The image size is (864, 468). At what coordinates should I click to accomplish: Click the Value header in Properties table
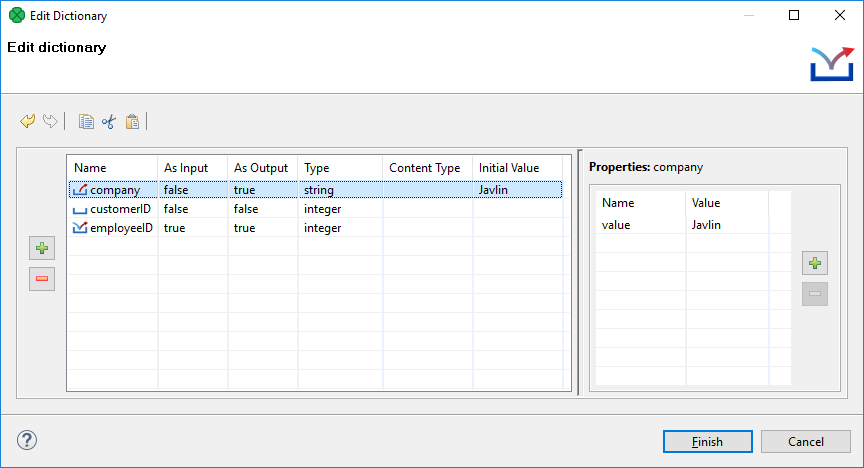(x=727, y=203)
